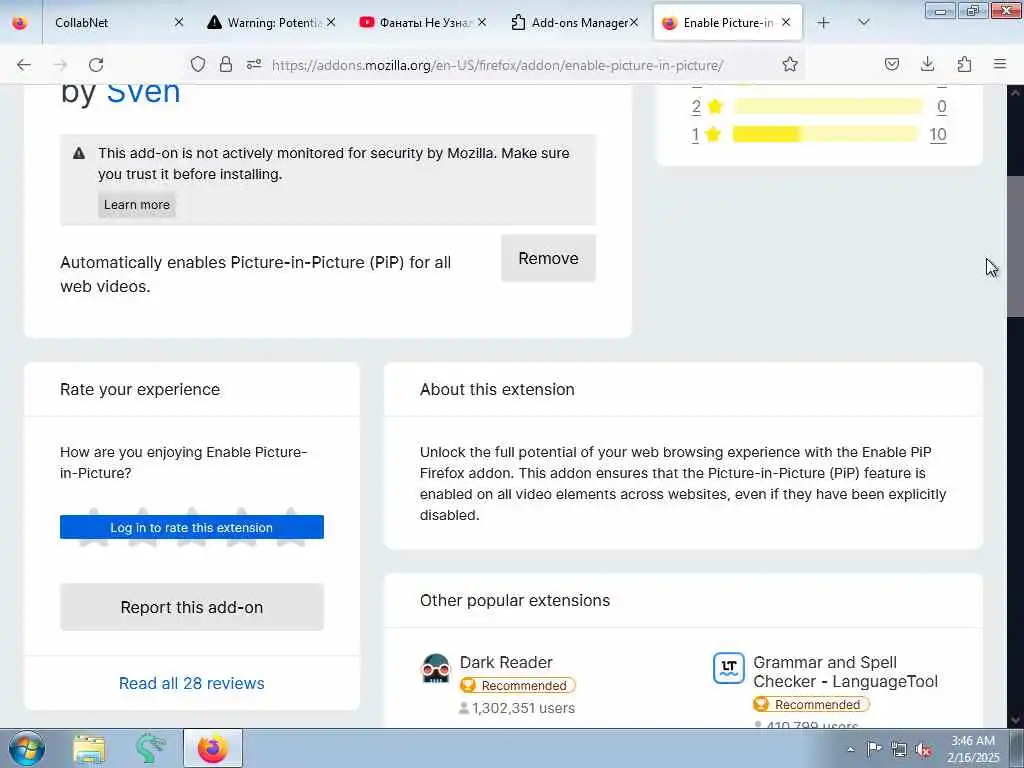Remove the add-on
This screenshot has height=768, width=1024.
548,259
